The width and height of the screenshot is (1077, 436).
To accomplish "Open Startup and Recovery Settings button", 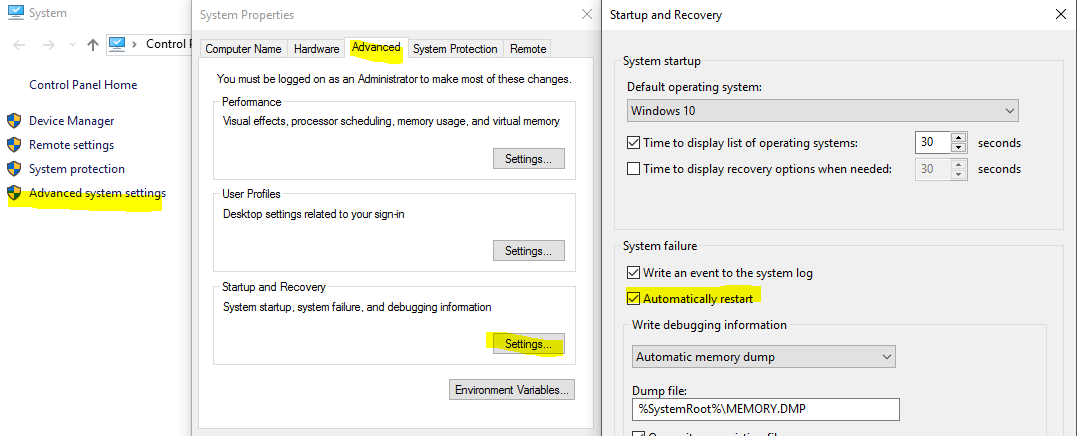I will (528, 344).
